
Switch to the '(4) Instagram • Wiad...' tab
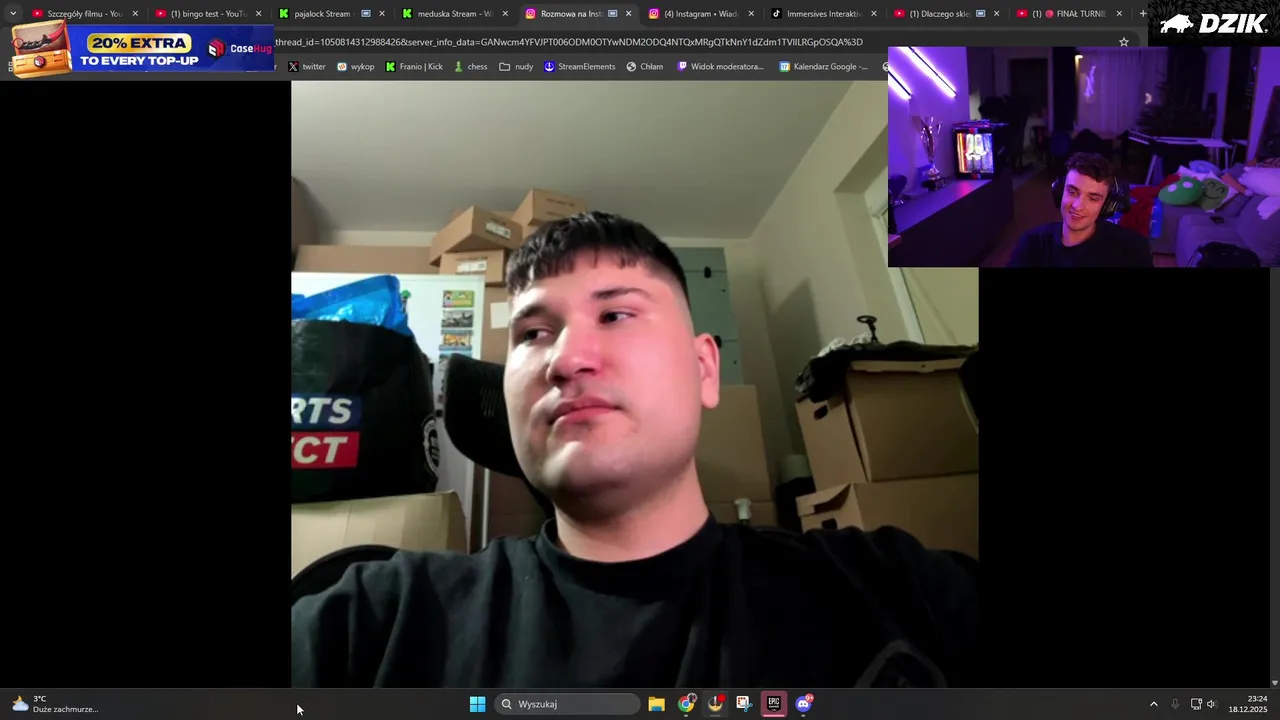[x=700, y=14]
